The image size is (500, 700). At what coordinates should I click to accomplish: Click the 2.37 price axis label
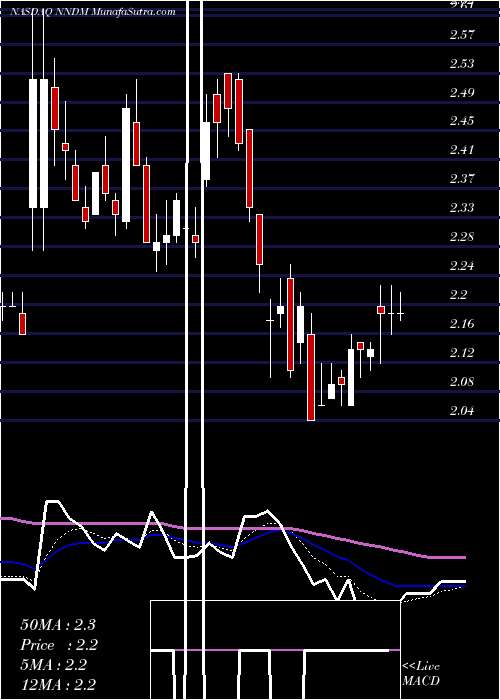coord(462,179)
